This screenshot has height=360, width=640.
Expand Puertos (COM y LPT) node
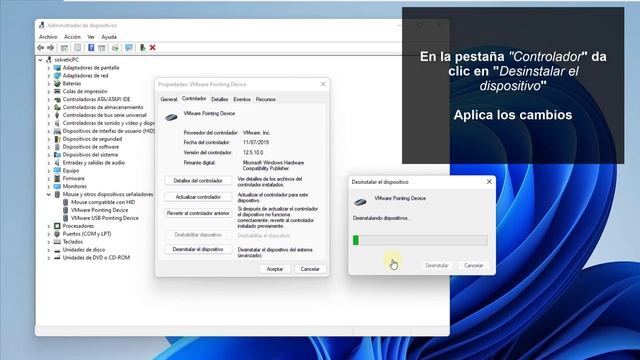[49, 234]
